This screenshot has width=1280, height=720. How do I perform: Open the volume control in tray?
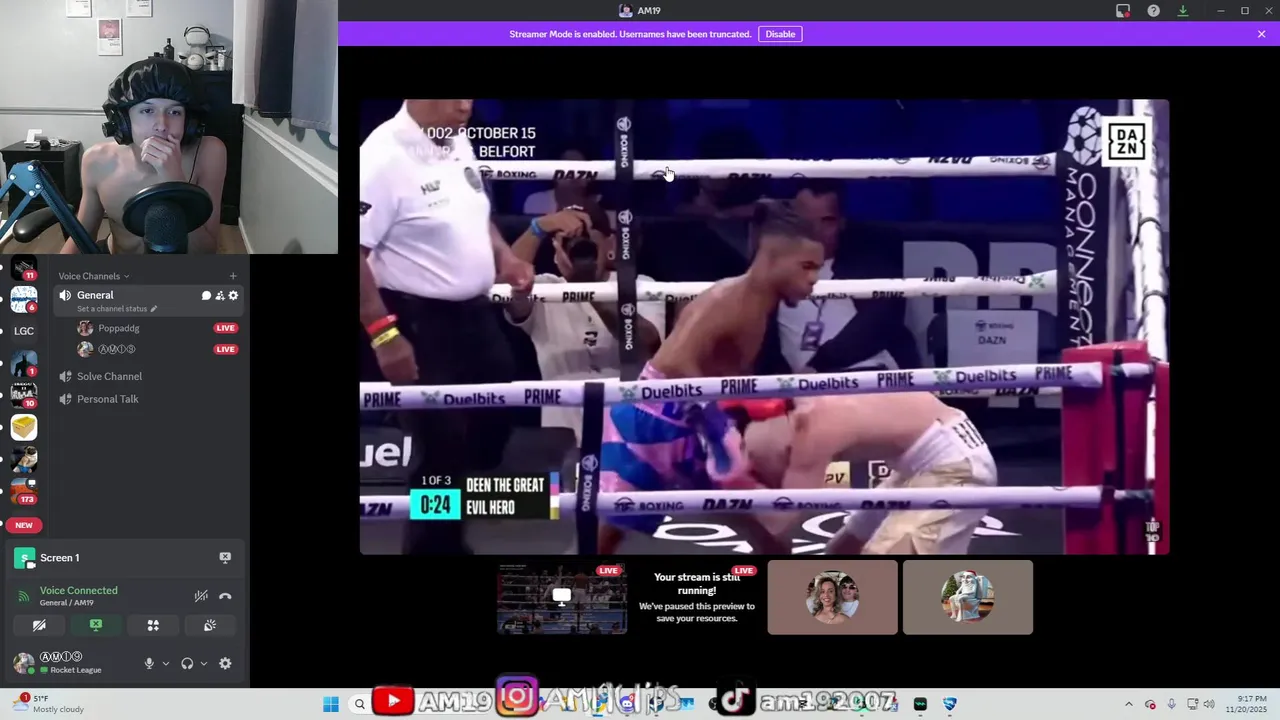(1208, 704)
